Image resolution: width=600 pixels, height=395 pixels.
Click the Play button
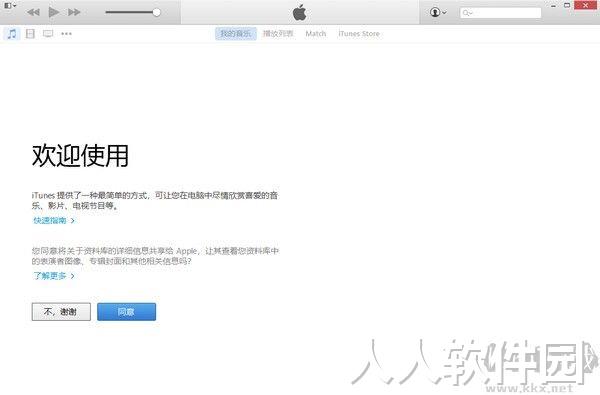tap(54, 12)
